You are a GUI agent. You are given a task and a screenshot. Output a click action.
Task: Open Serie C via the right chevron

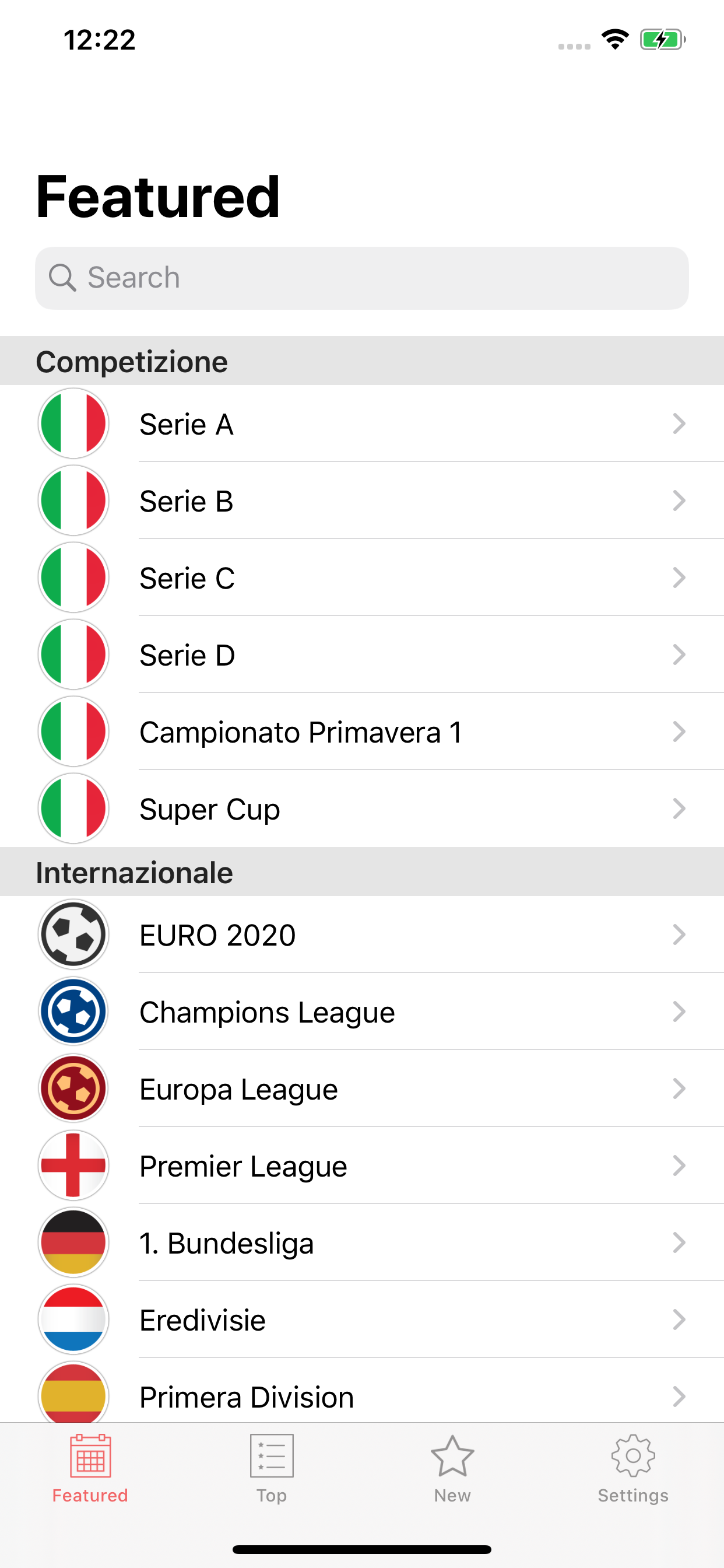click(x=679, y=577)
